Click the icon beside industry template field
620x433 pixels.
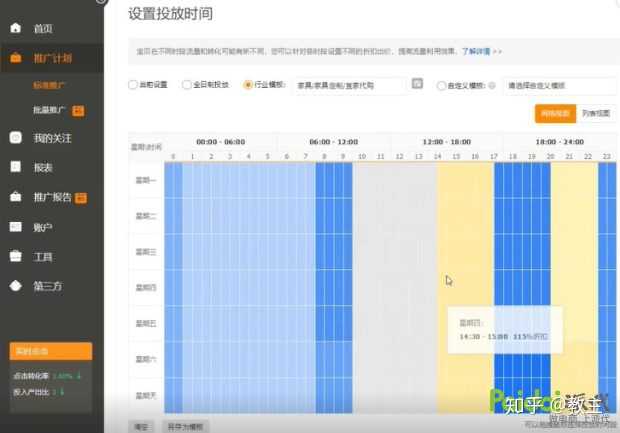coord(417,84)
